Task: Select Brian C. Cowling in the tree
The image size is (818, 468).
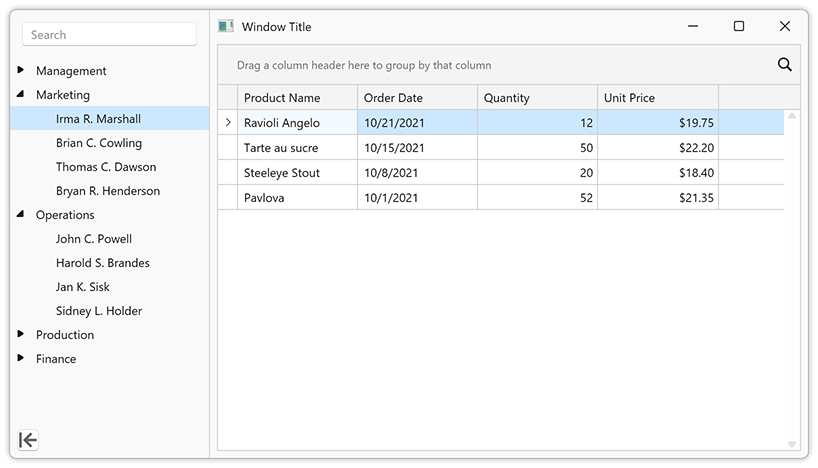Action: coord(99,143)
